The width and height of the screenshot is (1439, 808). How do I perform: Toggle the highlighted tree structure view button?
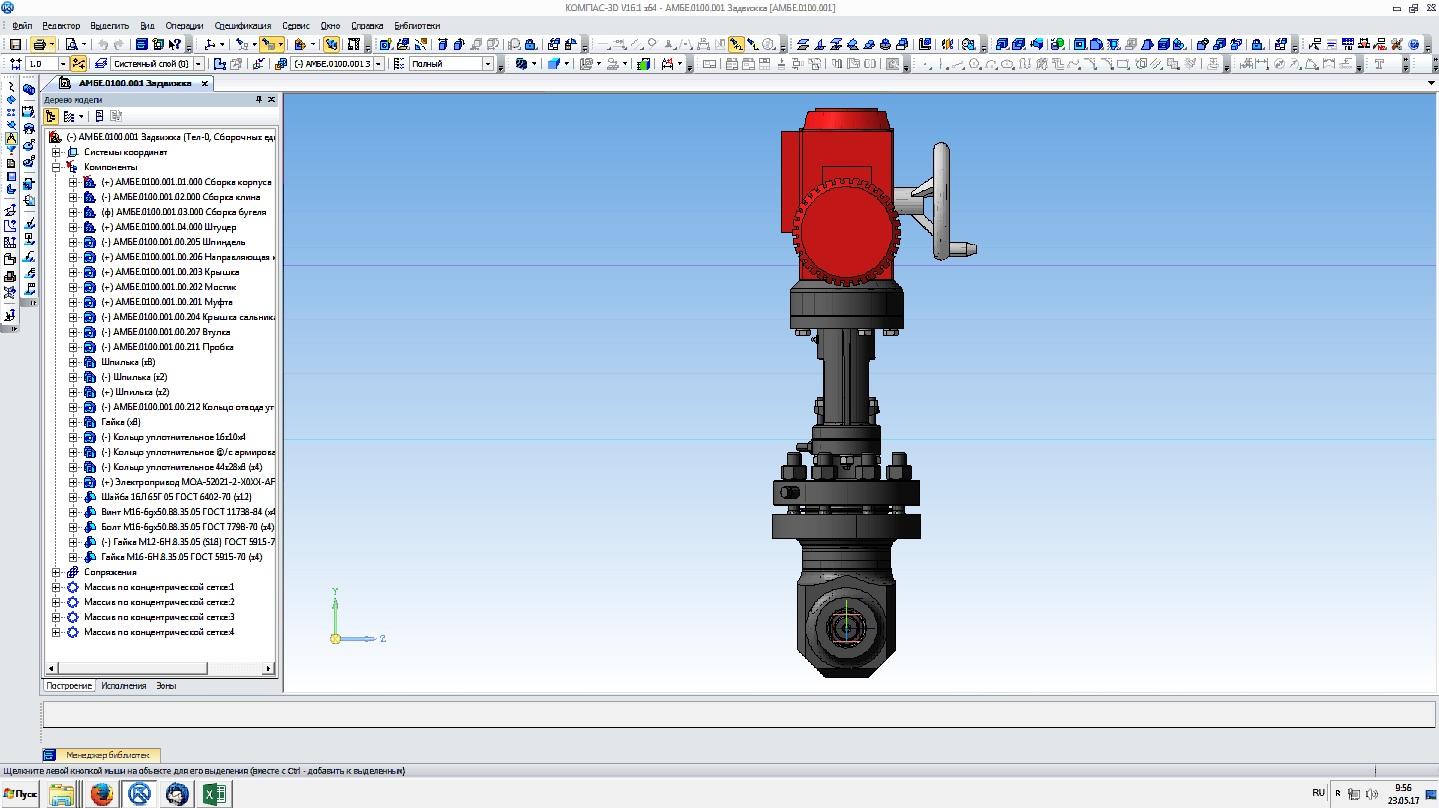pos(51,116)
